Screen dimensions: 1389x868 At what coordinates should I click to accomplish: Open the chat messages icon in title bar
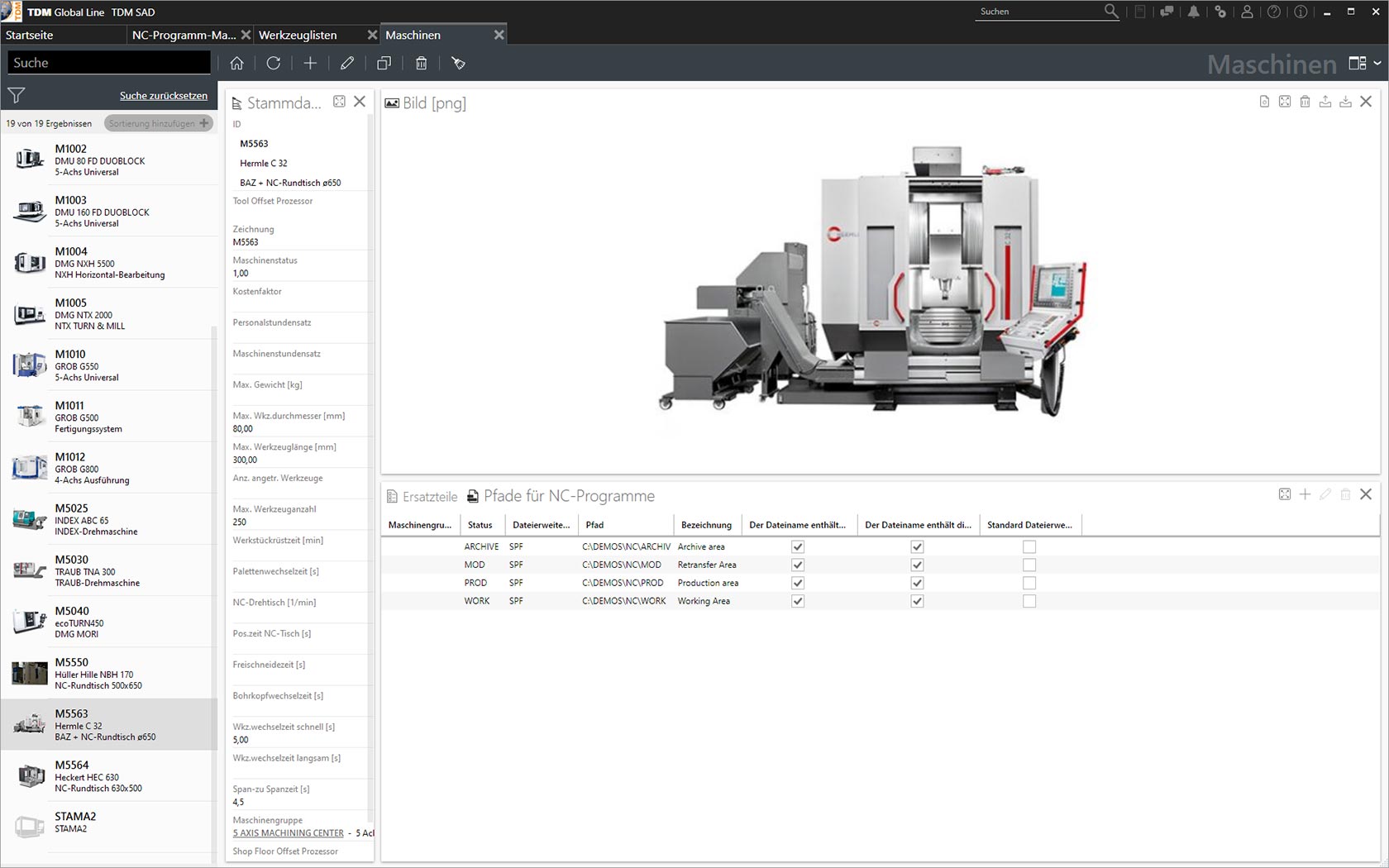click(x=1167, y=12)
